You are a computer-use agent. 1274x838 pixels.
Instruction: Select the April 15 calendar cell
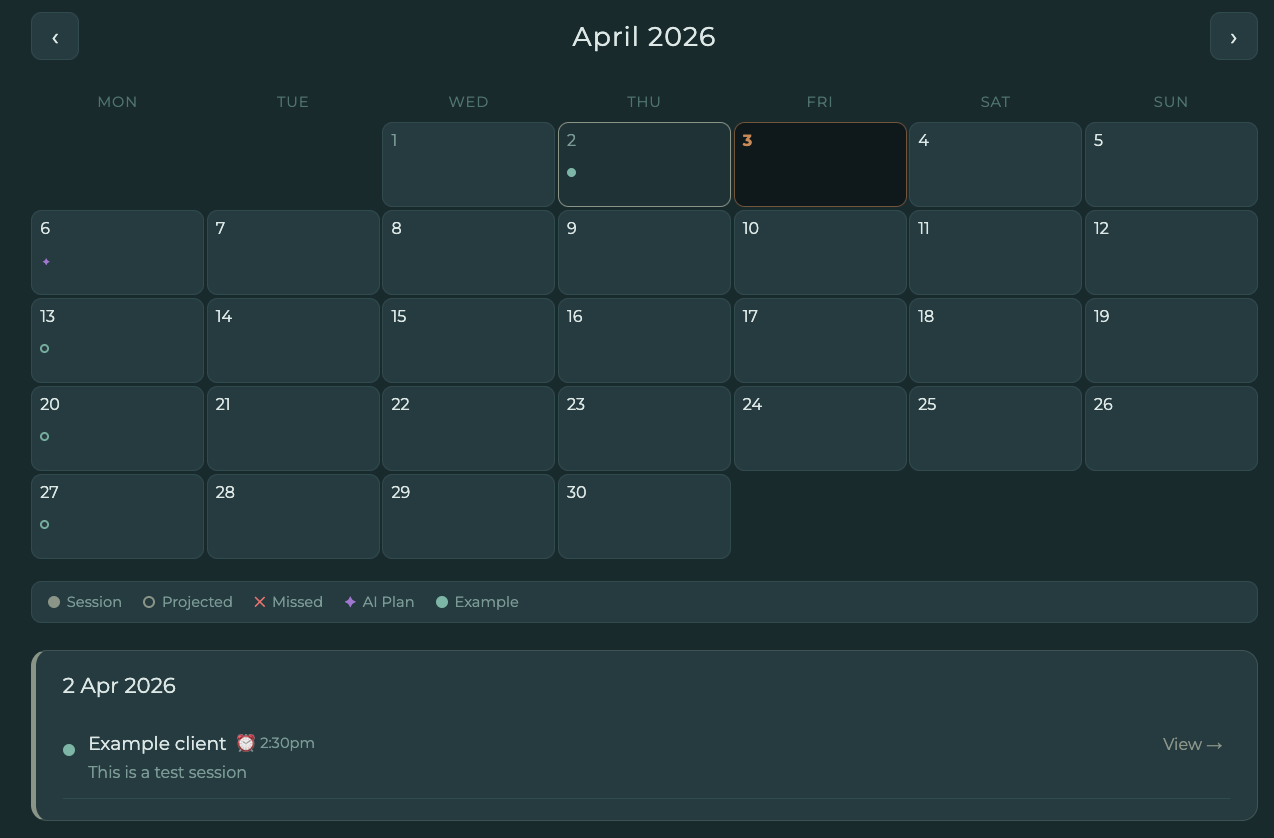tap(468, 340)
